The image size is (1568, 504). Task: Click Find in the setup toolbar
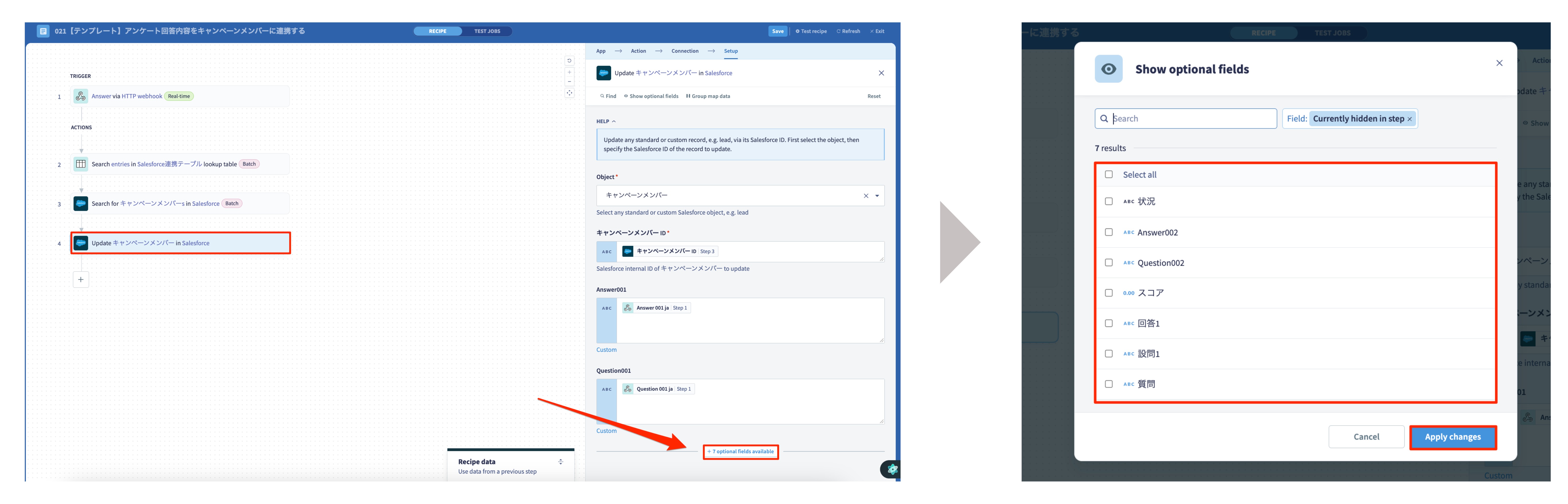pos(608,96)
